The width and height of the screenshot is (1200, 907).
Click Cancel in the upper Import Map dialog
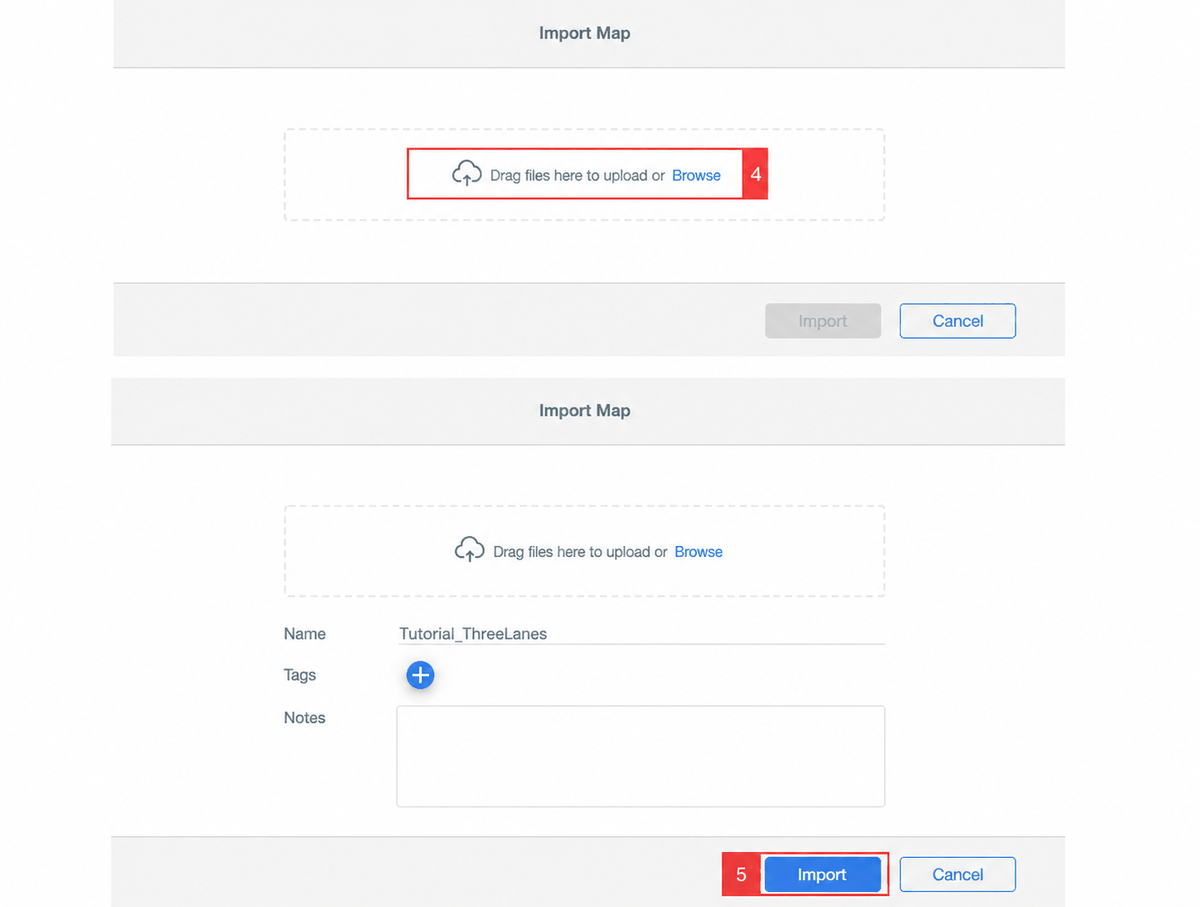(958, 321)
